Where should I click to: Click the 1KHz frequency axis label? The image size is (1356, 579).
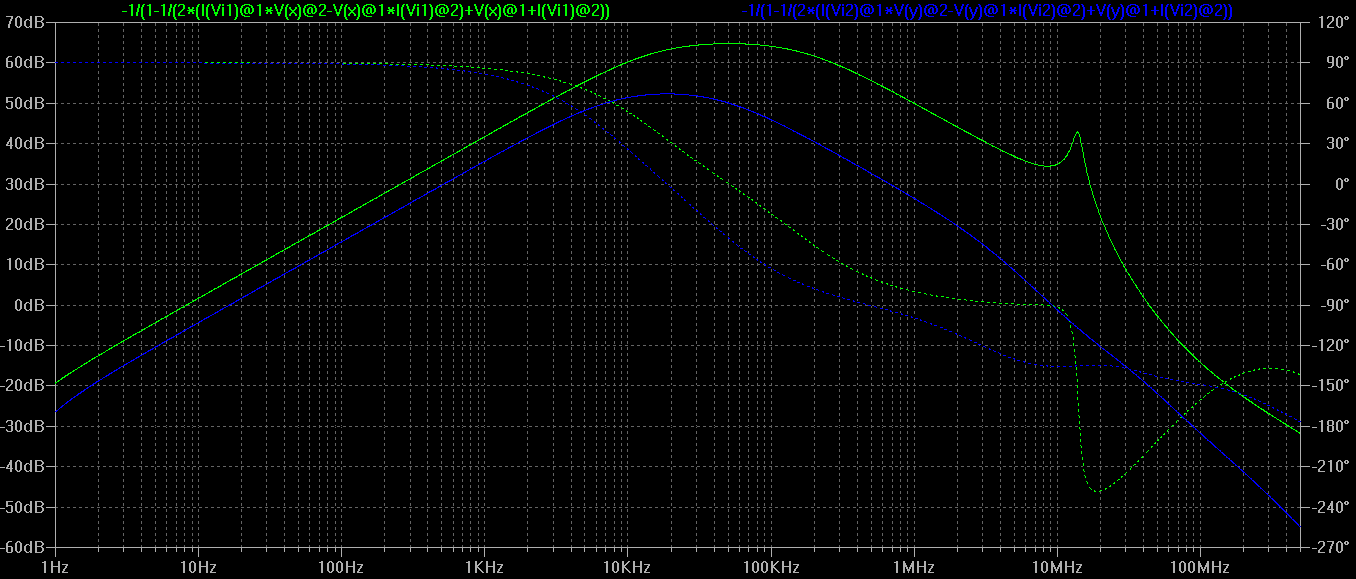(x=484, y=568)
